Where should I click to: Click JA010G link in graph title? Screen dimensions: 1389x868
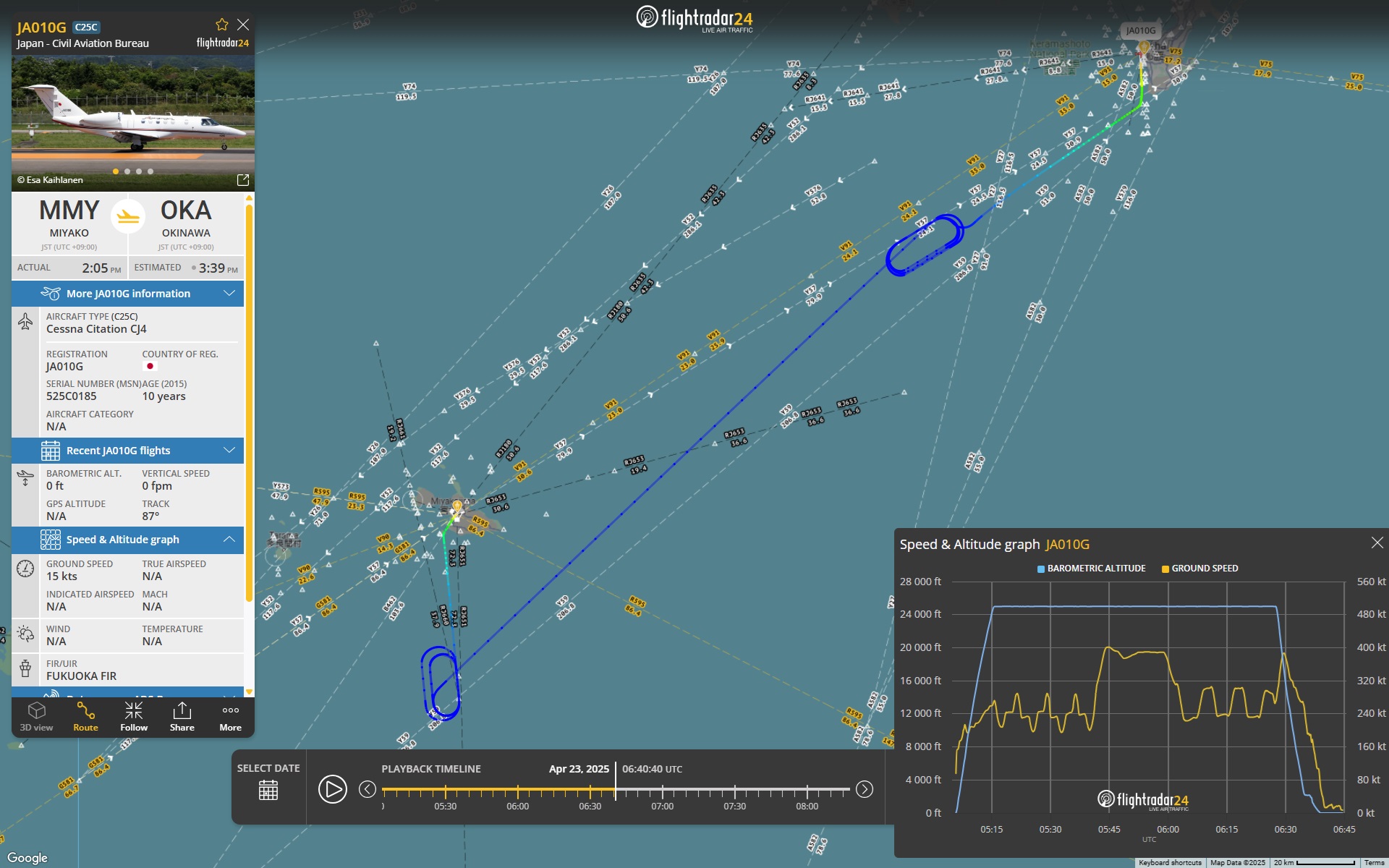[1068, 545]
